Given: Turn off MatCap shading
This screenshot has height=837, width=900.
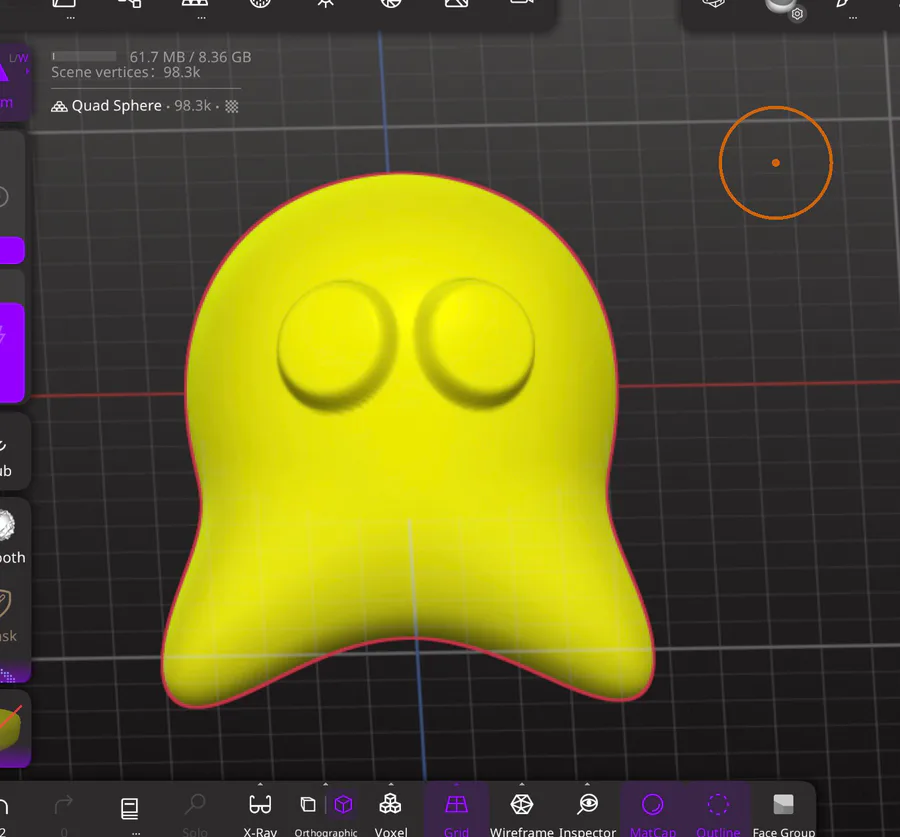Looking at the screenshot, I should 653,809.
